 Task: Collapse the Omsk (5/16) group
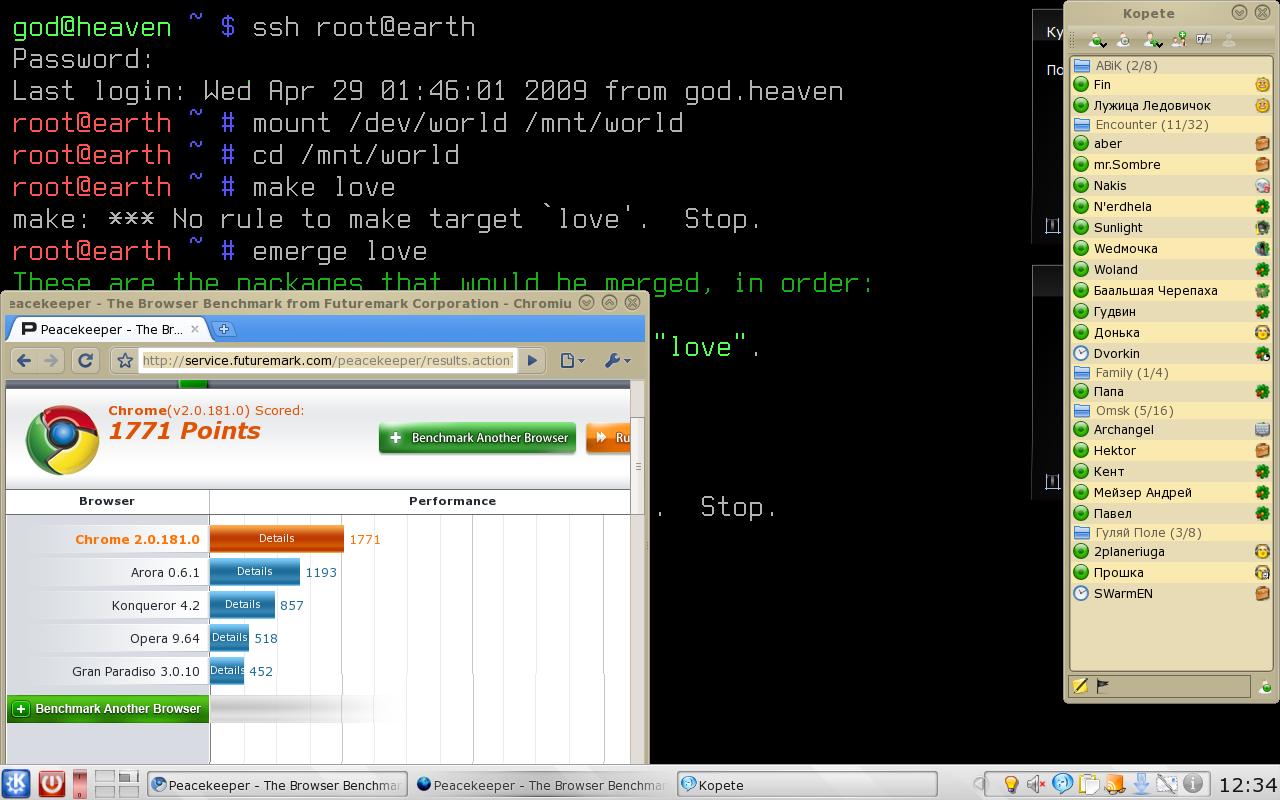point(1171,410)
